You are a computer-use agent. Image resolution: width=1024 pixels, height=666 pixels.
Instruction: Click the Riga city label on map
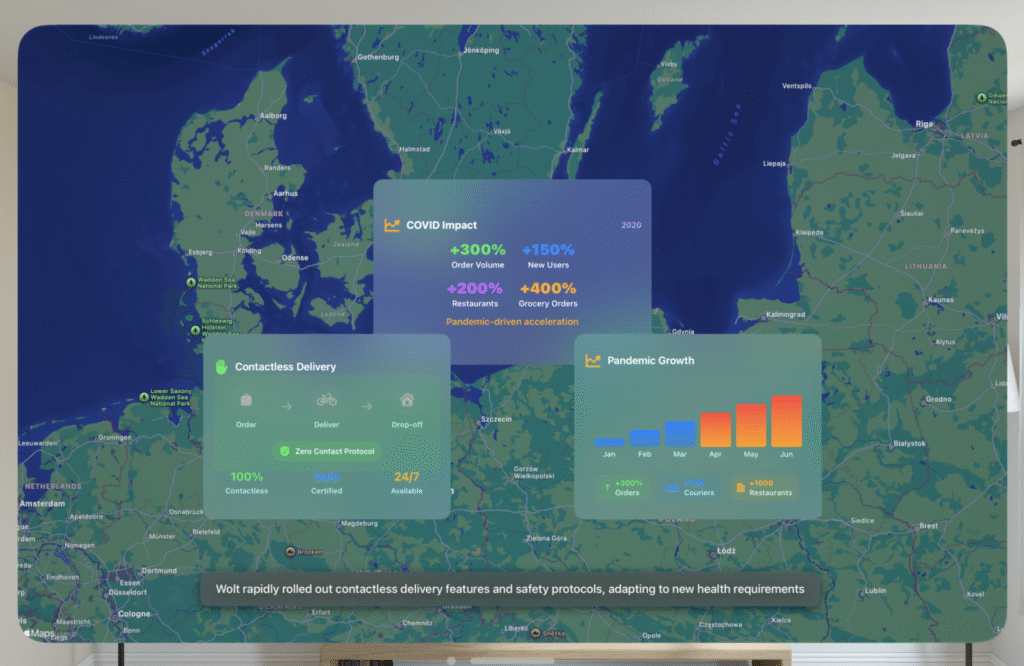[x=922, y=124]
